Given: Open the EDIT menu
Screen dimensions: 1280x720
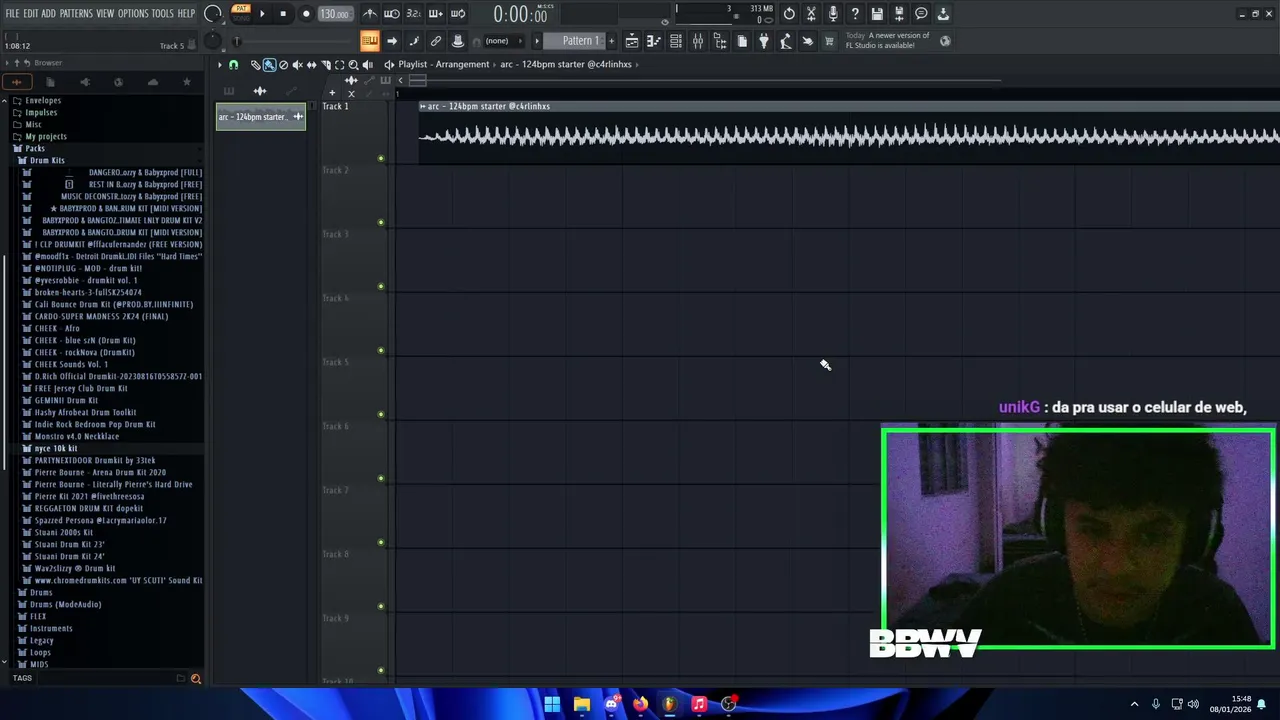Looking at the screenshot, I should [31, 13].
